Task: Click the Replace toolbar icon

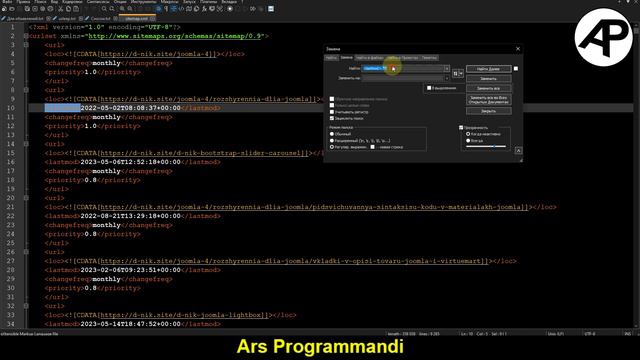Action: 111,9
